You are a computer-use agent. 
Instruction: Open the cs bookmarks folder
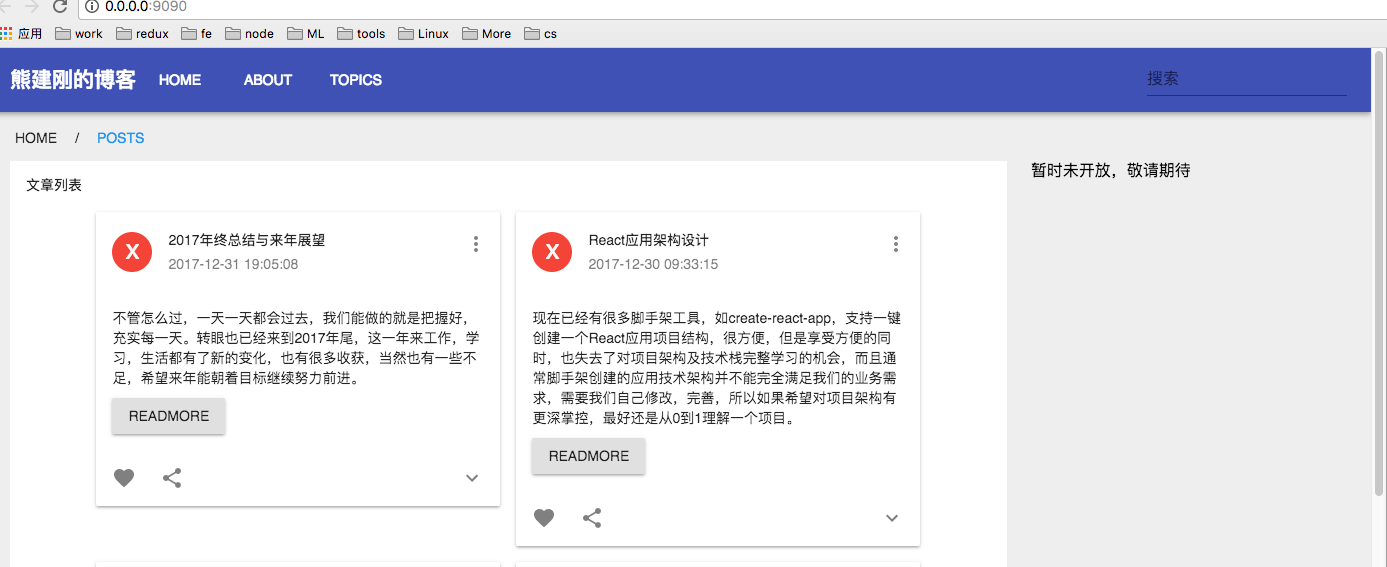click(541, 33)
